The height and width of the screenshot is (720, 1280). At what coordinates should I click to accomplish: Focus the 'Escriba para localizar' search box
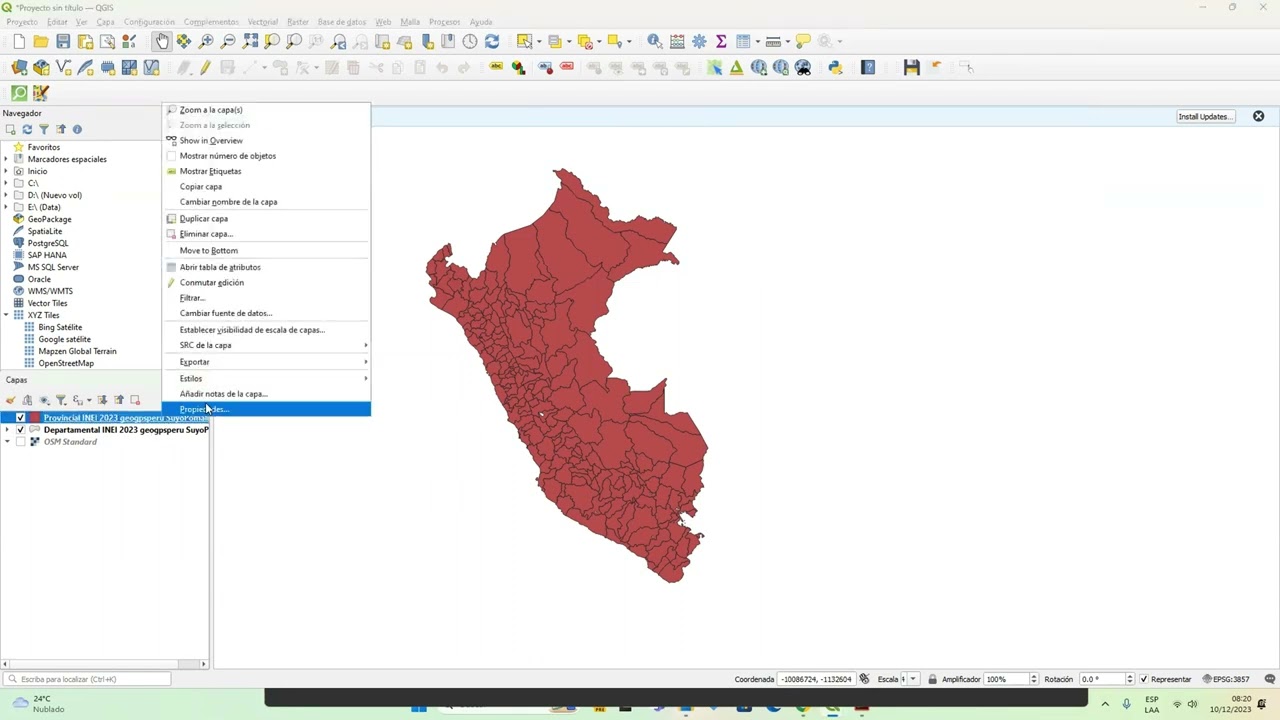[x=88, y=679]
